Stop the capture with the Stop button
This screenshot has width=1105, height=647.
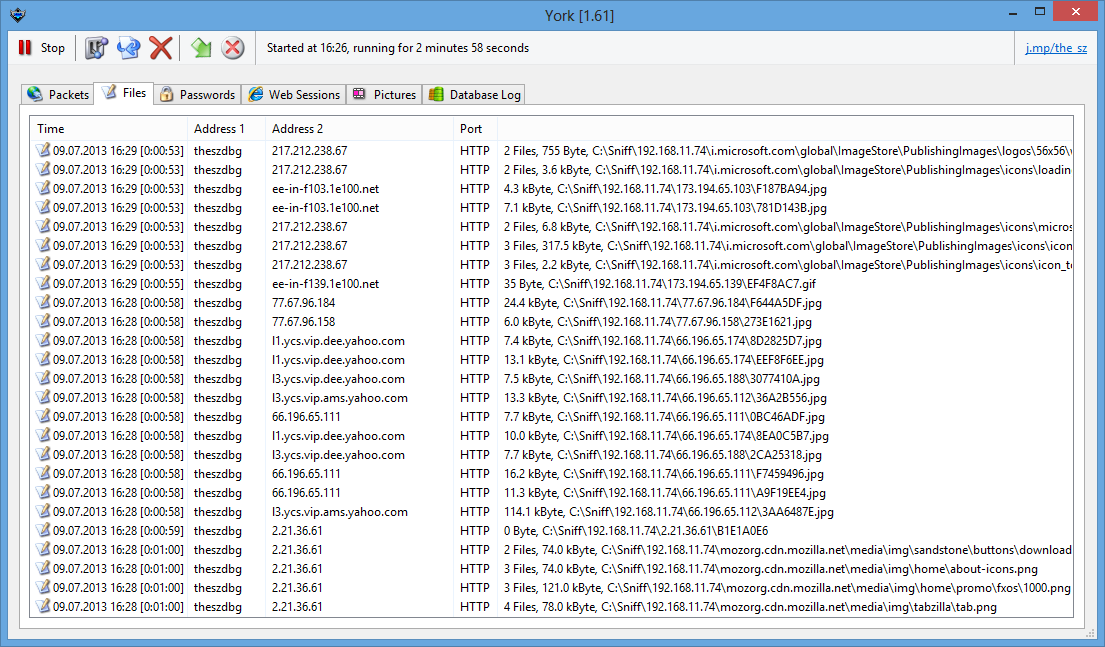[41, 48]
